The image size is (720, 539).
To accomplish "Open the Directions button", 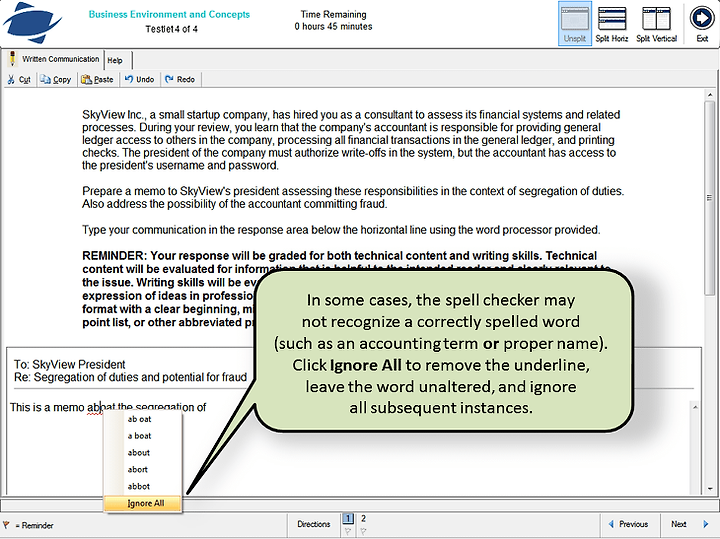I will [314, 524].
